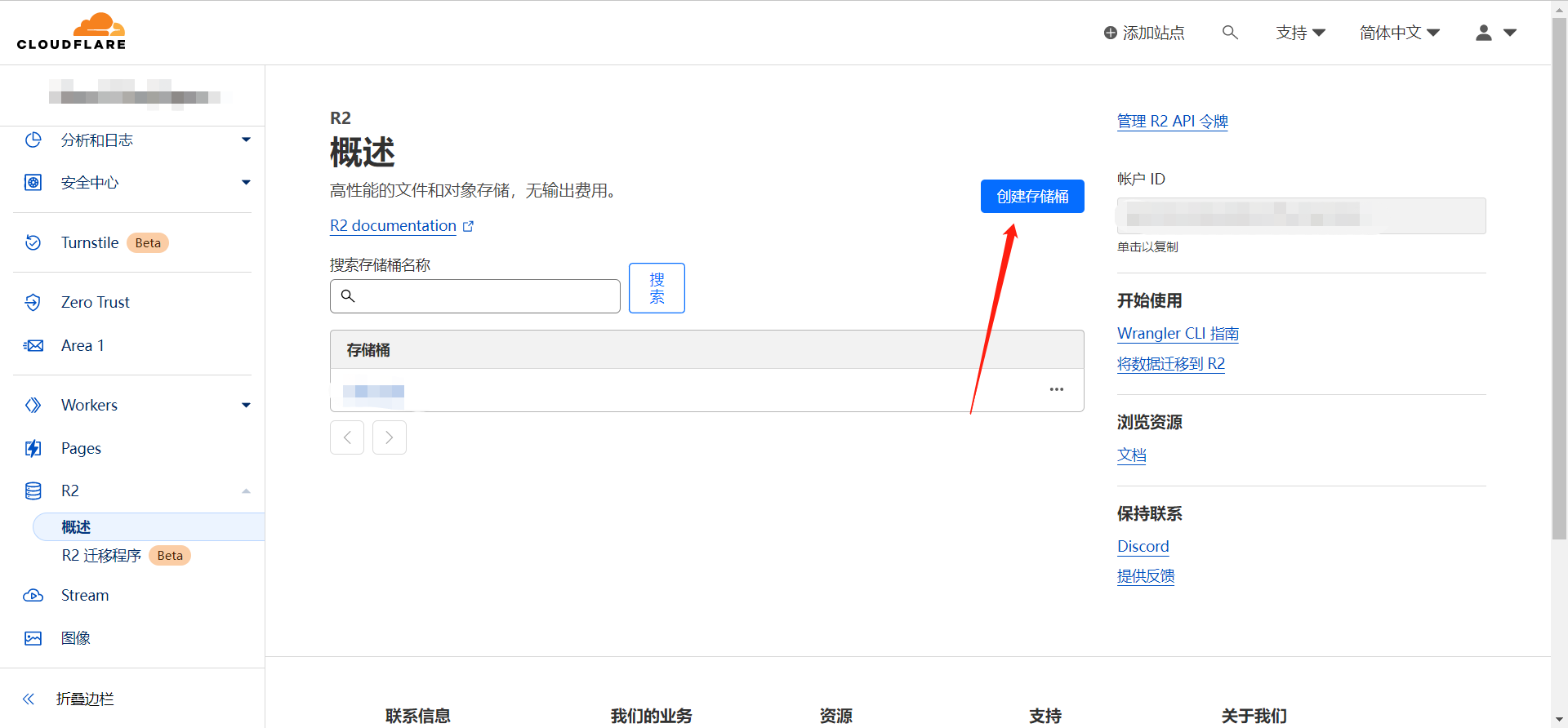Click the 创建存储桶 button

(1032, 197)
